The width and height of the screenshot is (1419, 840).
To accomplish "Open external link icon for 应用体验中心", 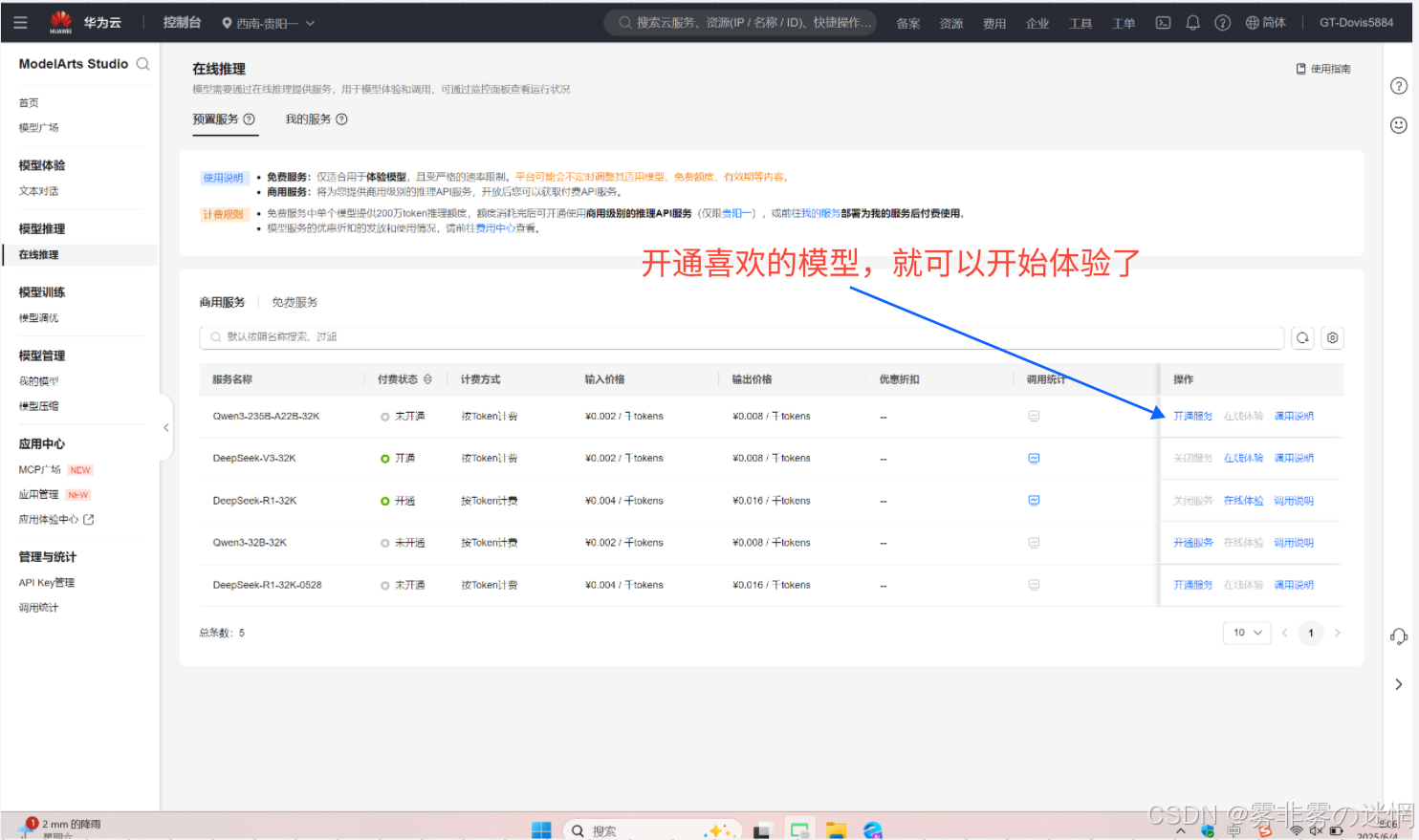I will pyautogui.click(x=89, y=520).
